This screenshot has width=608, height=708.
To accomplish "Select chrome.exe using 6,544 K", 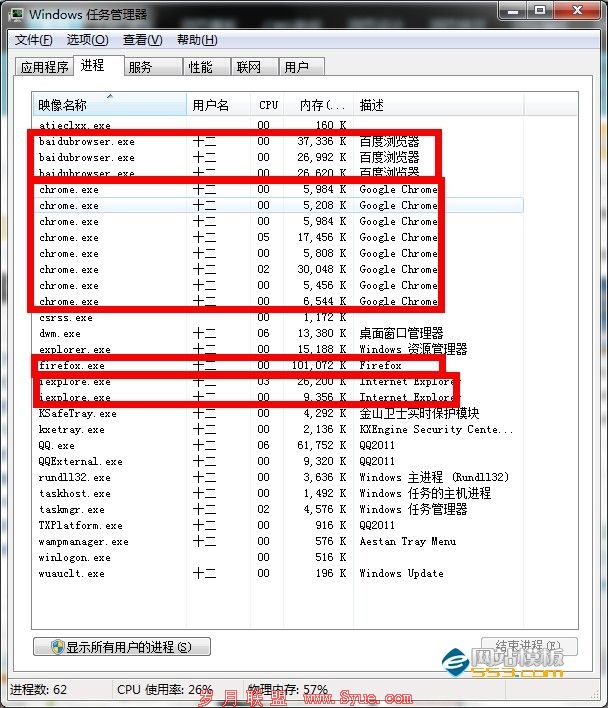I will pyautogui.click(x=278, y=301).
